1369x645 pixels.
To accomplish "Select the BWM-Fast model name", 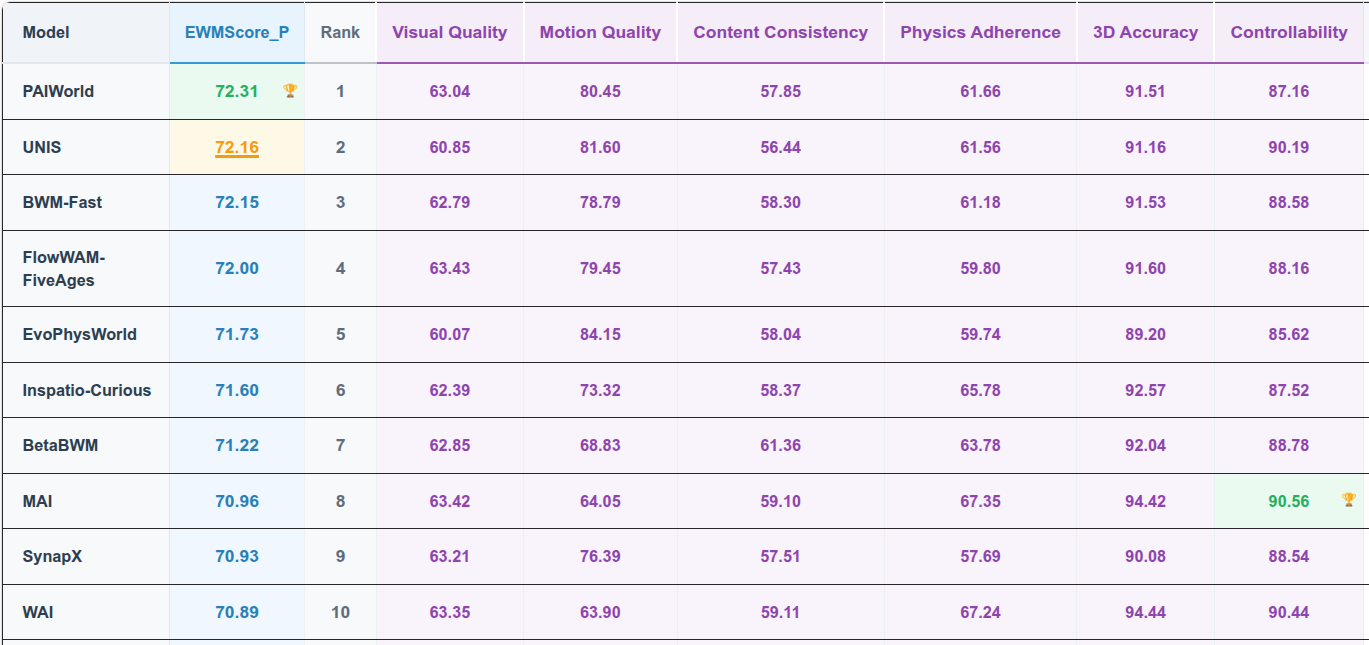I will tap(62, 202).
